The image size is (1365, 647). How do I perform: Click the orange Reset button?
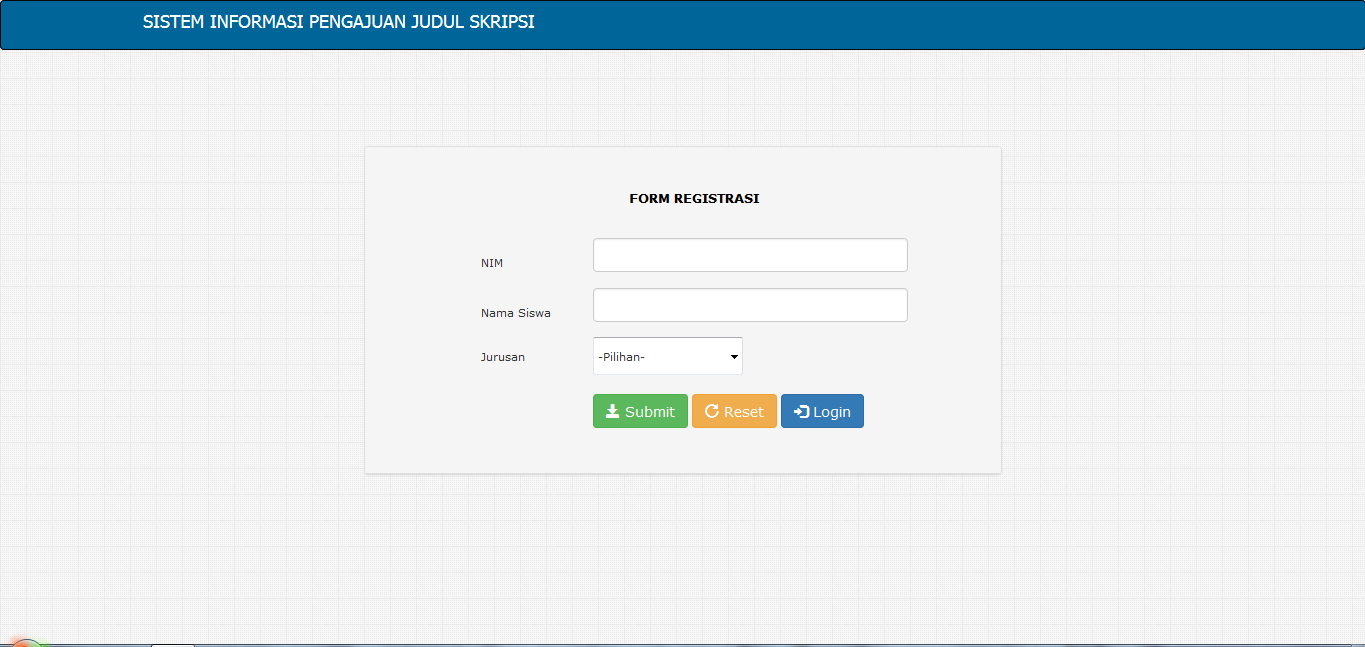[x=734, y=410]
